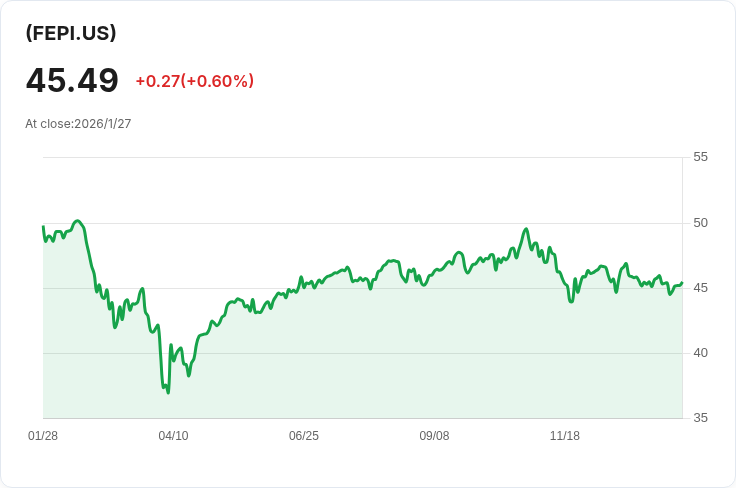Click the lowest trough of the price line

(168, 392)
